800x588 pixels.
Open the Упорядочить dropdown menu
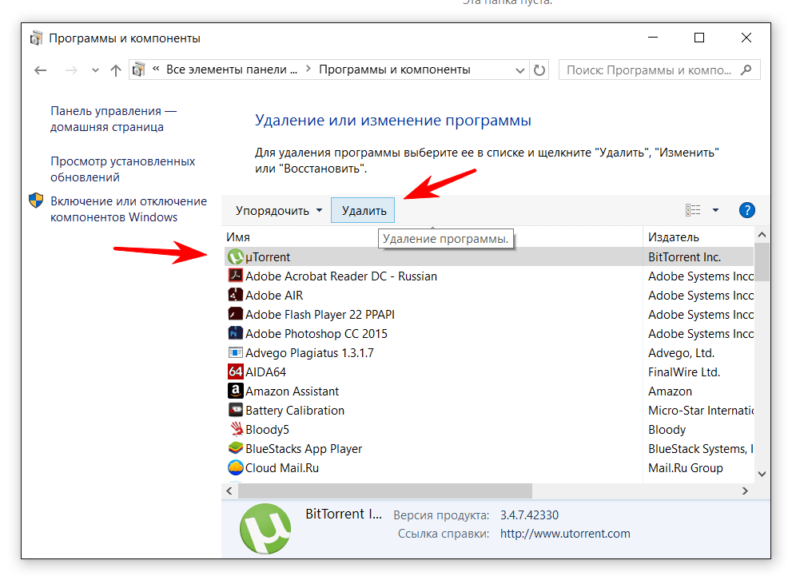click(x=279, y=211)
